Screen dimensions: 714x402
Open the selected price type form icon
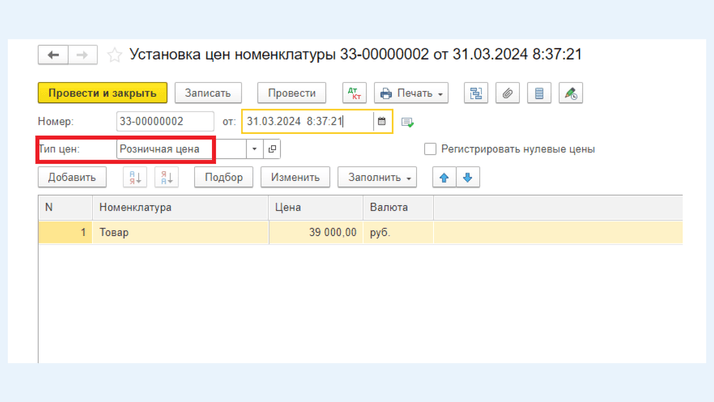(272, 149)
